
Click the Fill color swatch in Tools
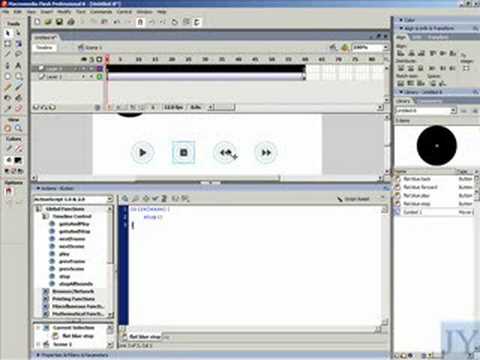[x=18, y=160]
